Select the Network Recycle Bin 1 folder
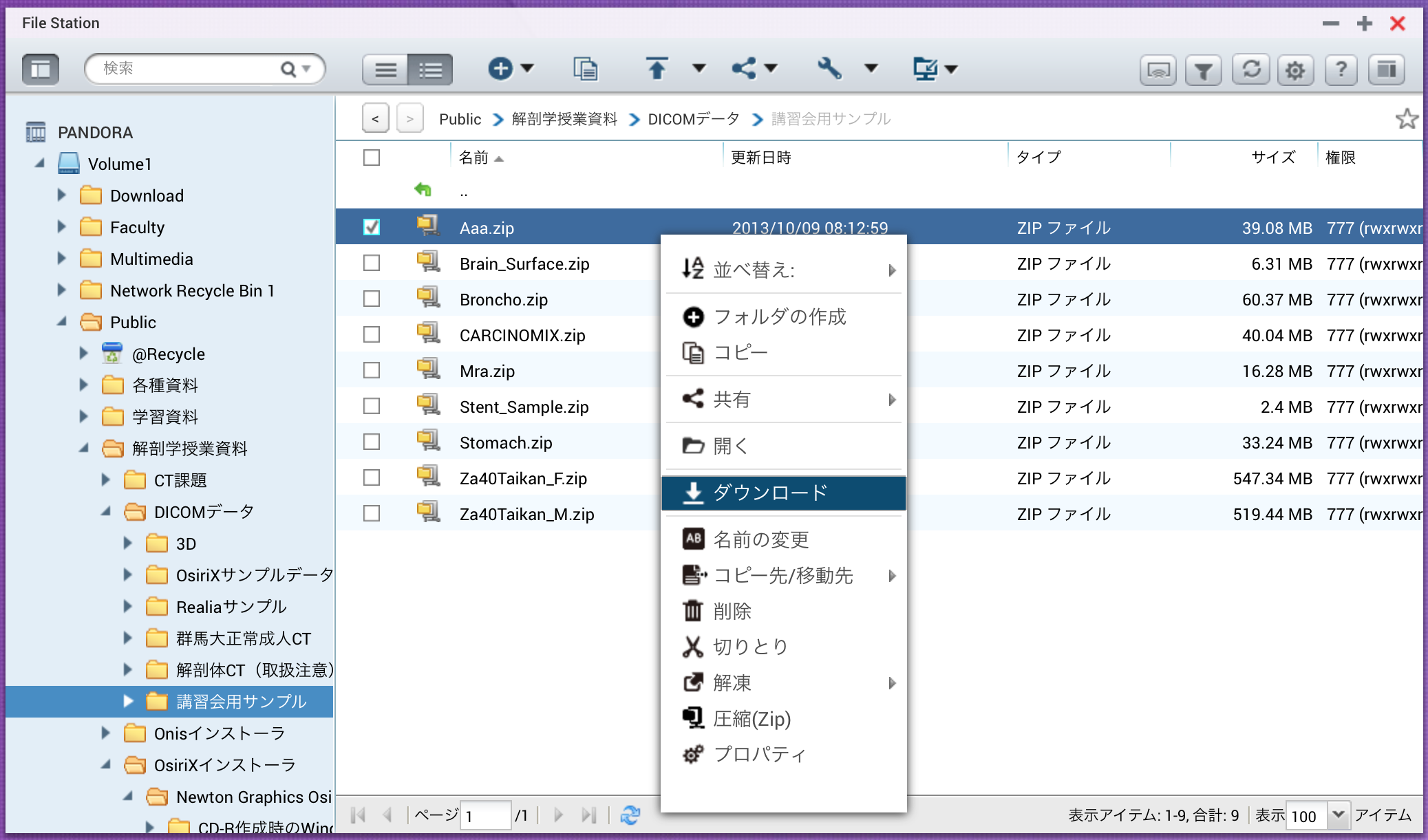Image resolution: width=1428 pixels, height=840 pixels. pos(192,290)
